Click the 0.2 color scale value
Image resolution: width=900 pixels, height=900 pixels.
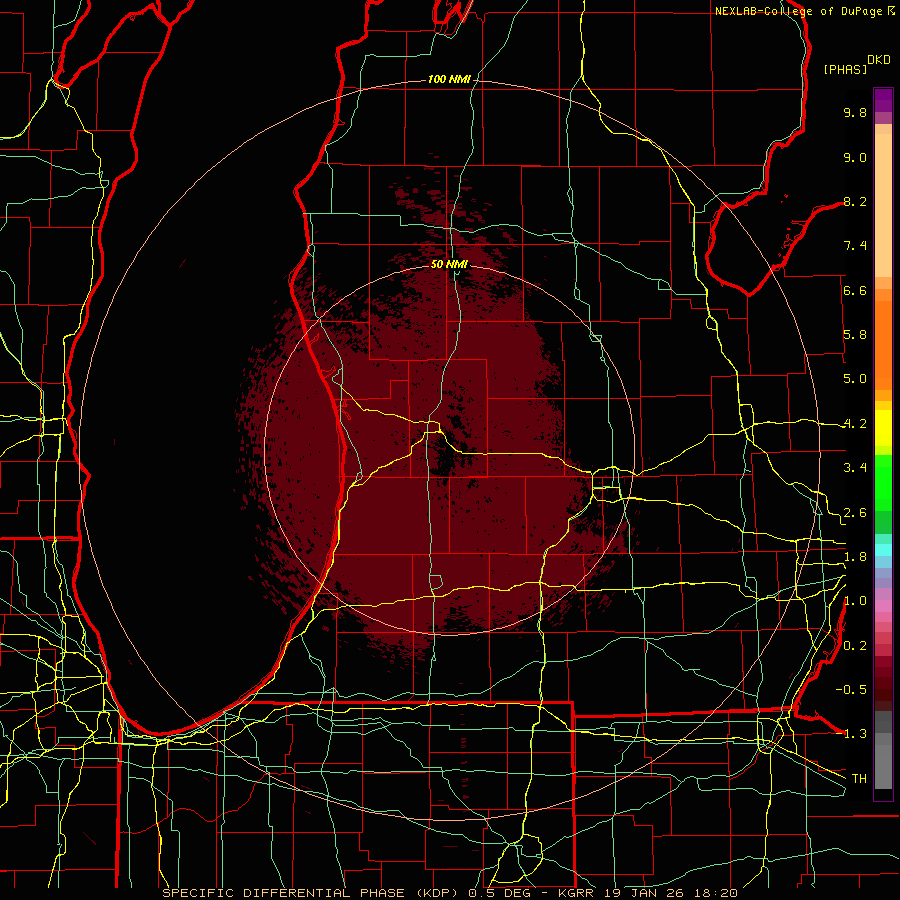click(855, 646)
